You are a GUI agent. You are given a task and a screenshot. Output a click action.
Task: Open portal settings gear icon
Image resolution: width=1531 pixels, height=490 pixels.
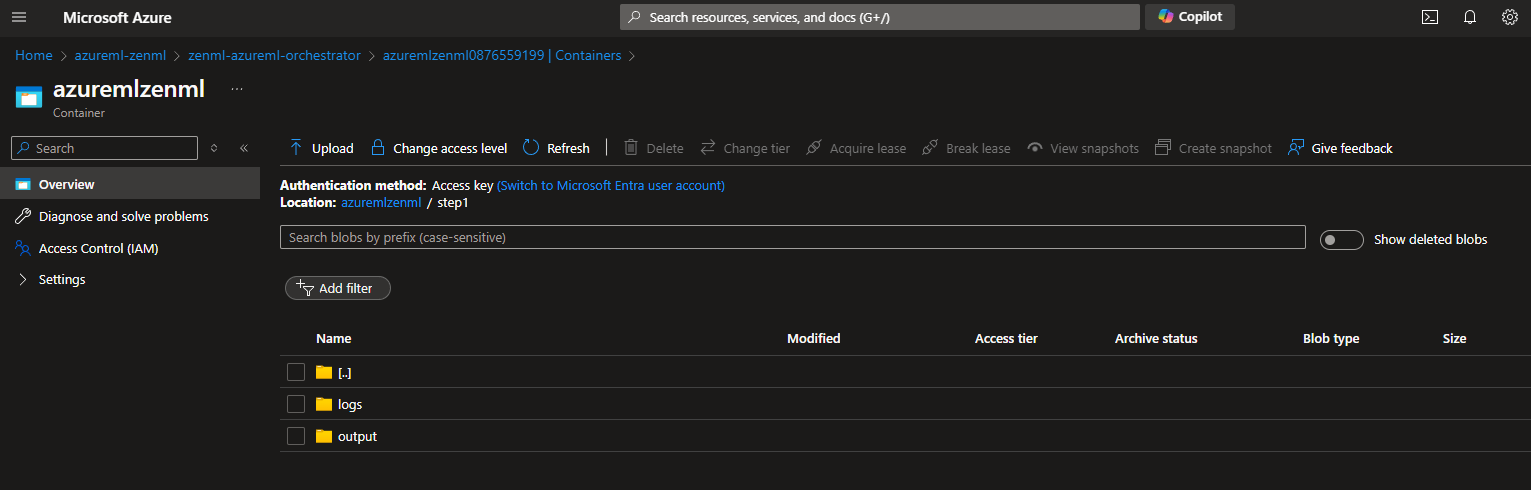point(1510,17)
